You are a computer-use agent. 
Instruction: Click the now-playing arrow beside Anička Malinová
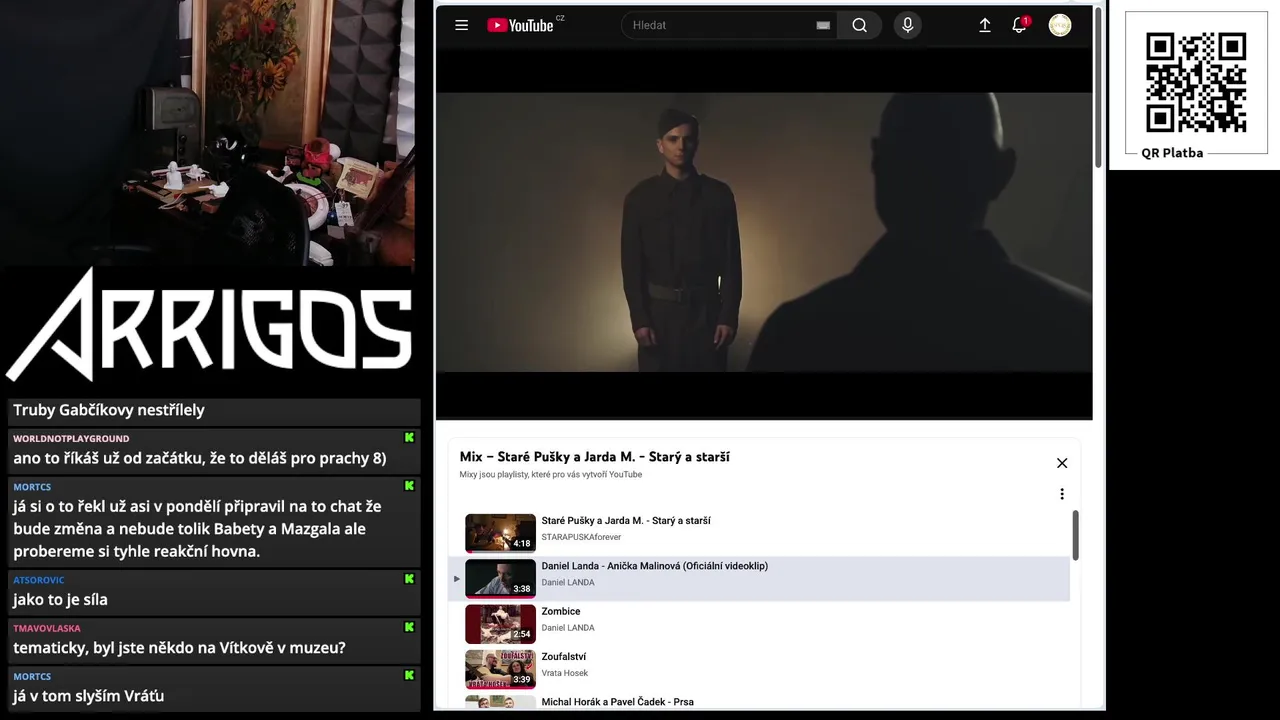coord(457,579)
